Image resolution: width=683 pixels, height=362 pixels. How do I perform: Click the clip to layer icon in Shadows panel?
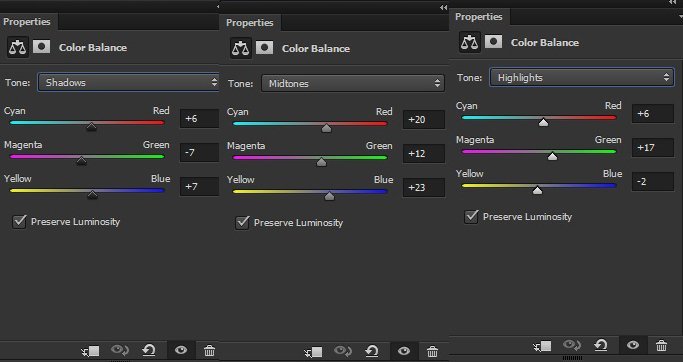click(90, 351)
